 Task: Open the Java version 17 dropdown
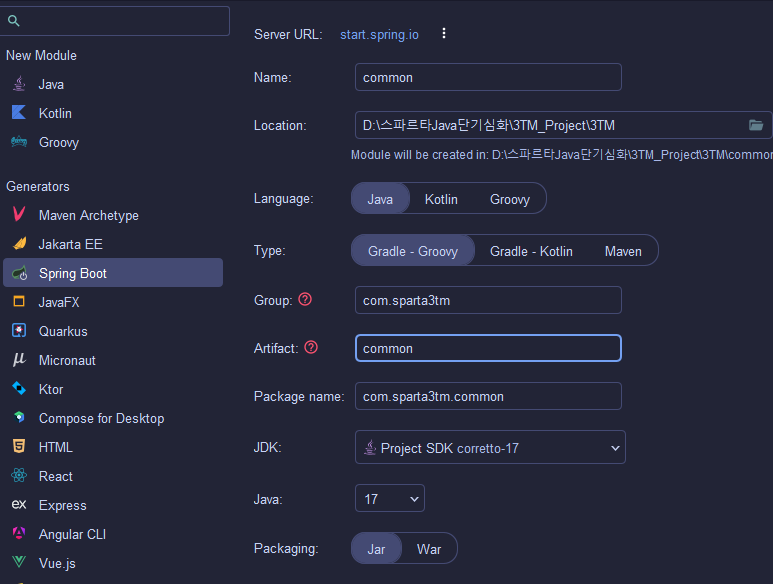click(389, 499)
